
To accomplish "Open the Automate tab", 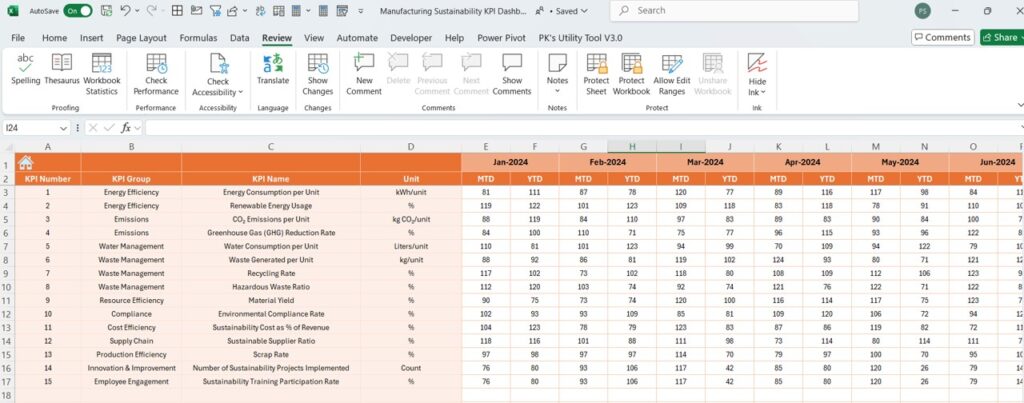I will coord(357,38).
